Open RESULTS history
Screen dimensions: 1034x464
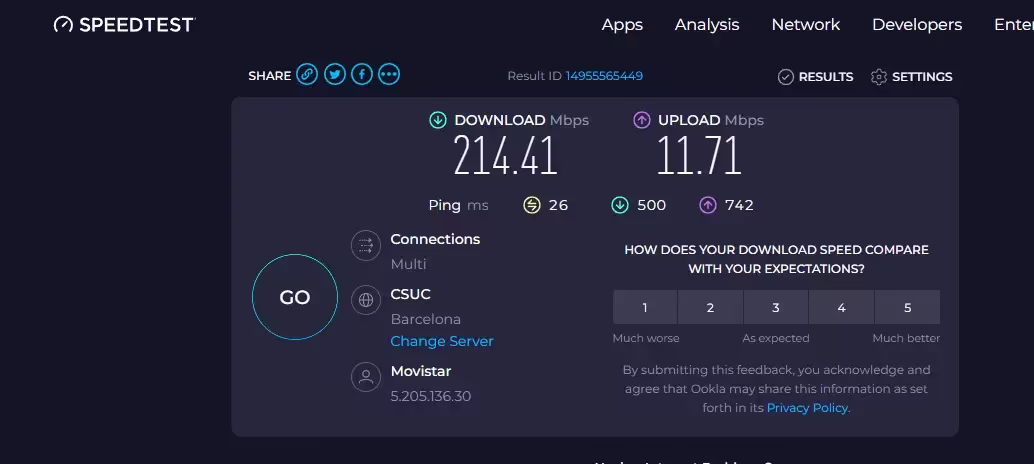point(826,77)
